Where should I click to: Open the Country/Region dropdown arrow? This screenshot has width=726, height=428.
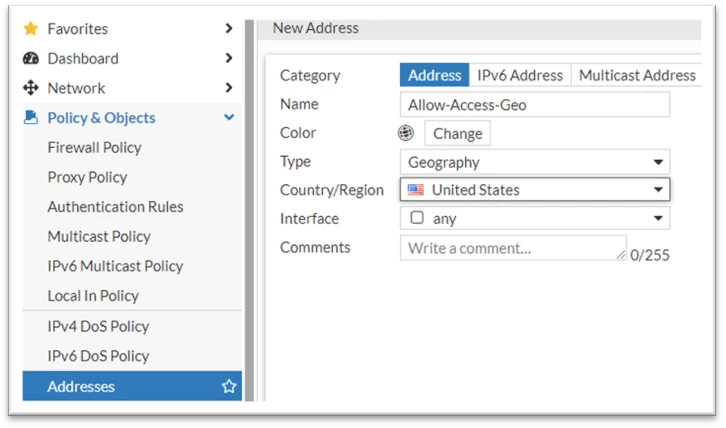point(658,189)
